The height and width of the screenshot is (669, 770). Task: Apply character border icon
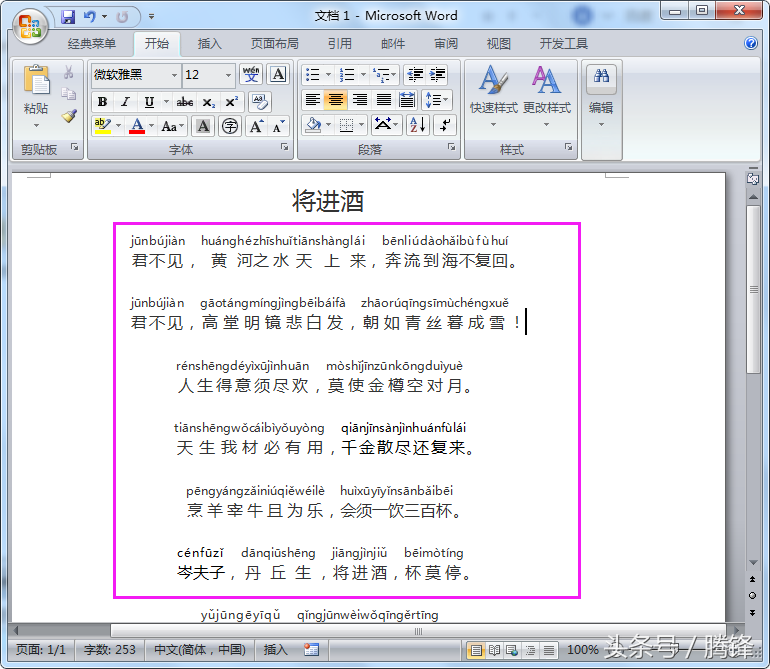coord(278,75)
